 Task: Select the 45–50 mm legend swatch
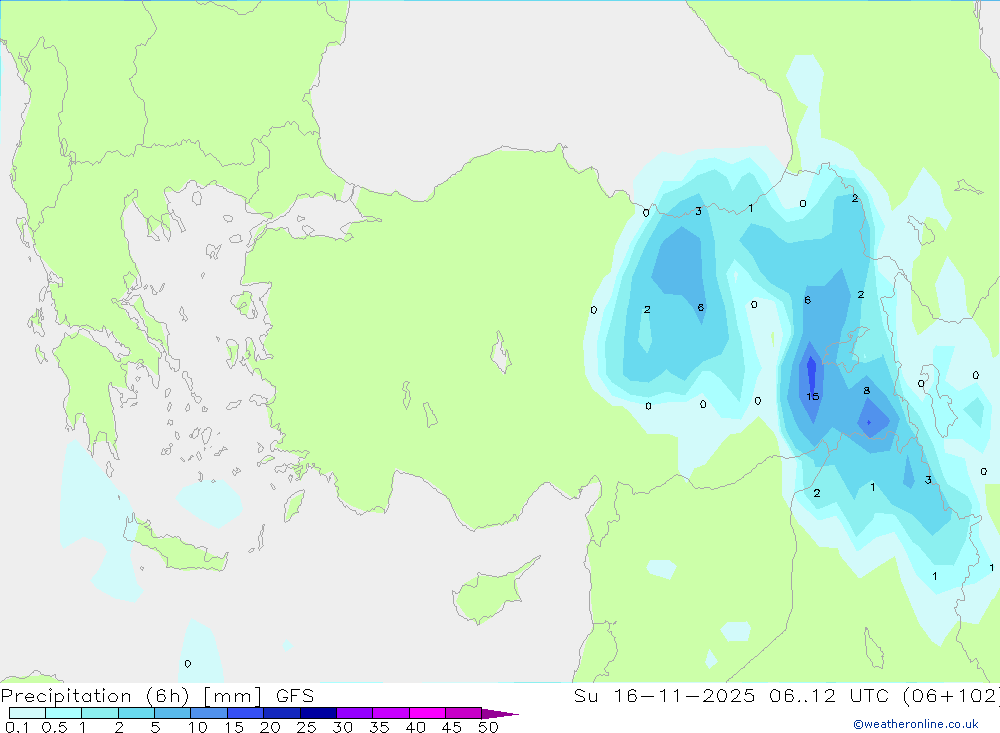[x=464, y=713]
